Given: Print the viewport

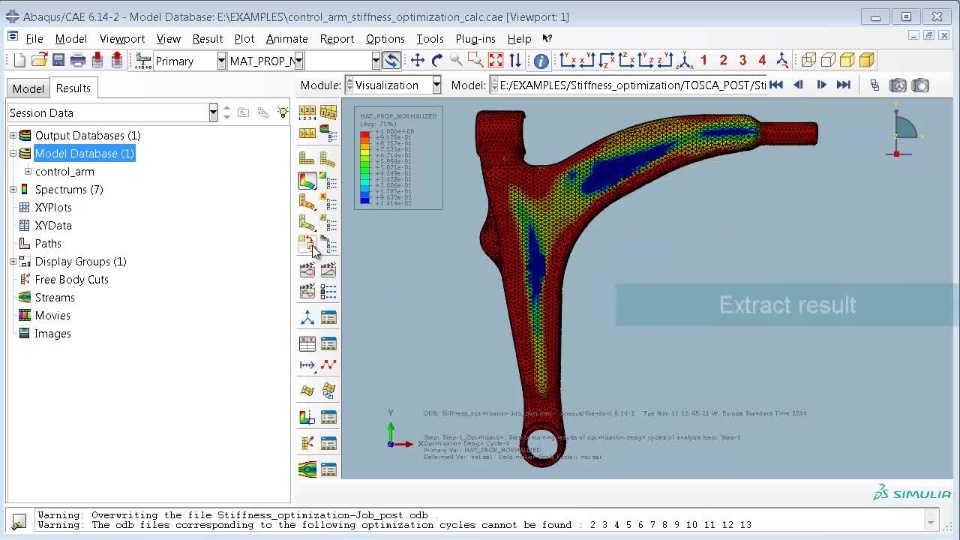Looking at the screenshot, I should pyautogui.click(x=78, y=60).
